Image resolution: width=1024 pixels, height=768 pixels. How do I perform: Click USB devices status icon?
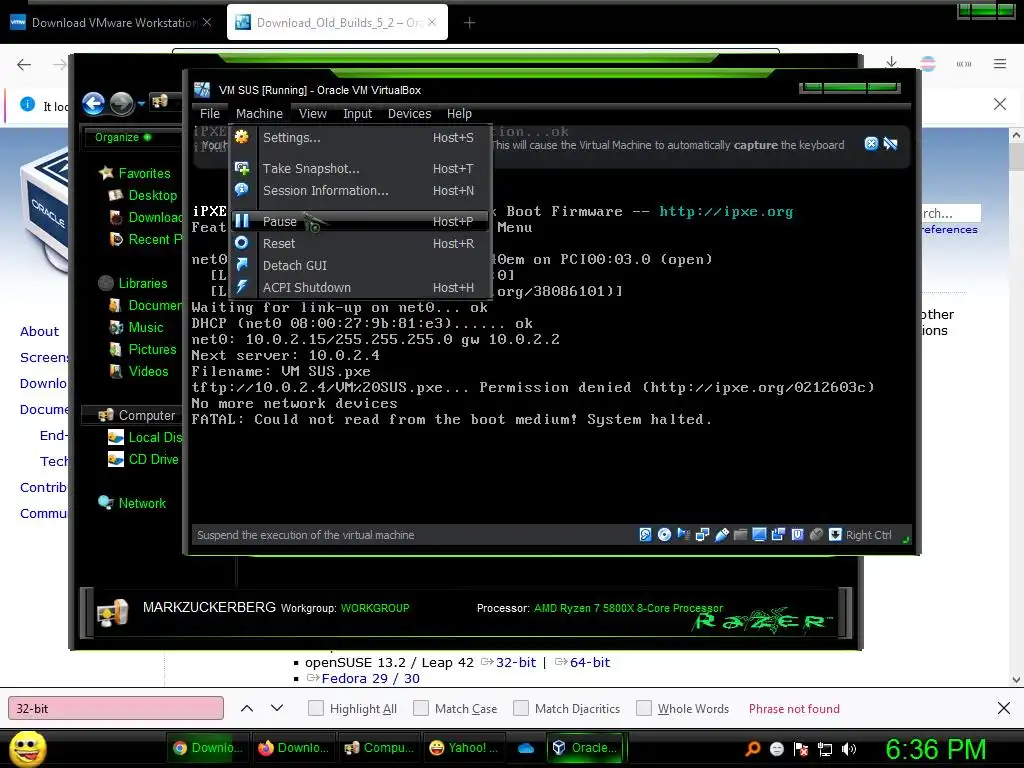click(x=721, y=535)
